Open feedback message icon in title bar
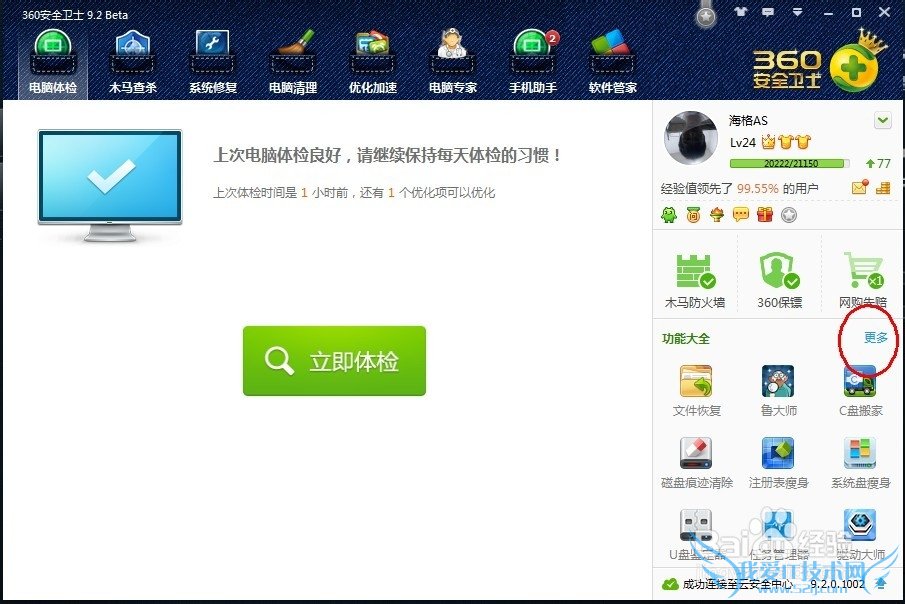Viewport: 905px width, 604px height. (x=768, y=12)
